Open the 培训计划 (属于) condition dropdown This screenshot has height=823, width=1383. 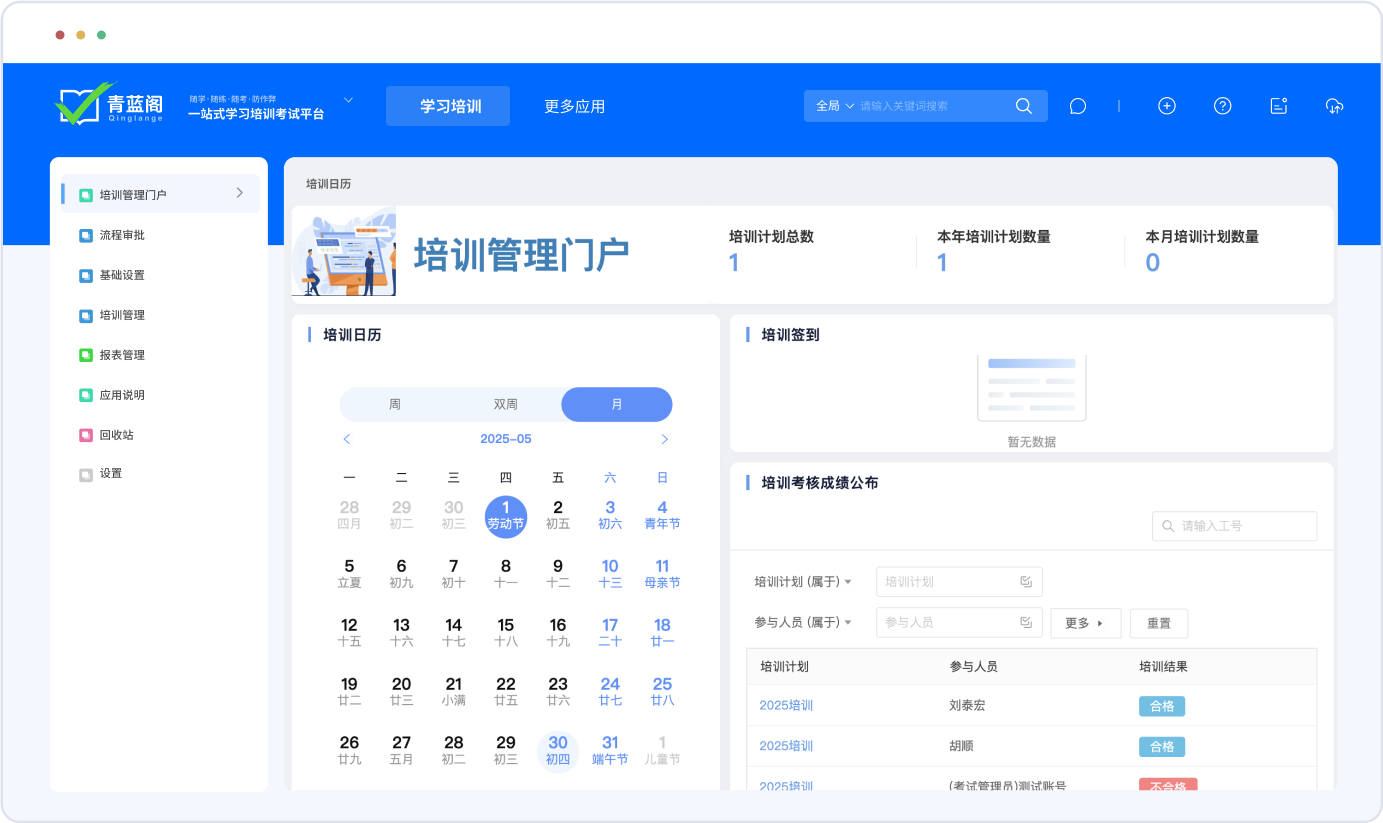coord(803,582)
